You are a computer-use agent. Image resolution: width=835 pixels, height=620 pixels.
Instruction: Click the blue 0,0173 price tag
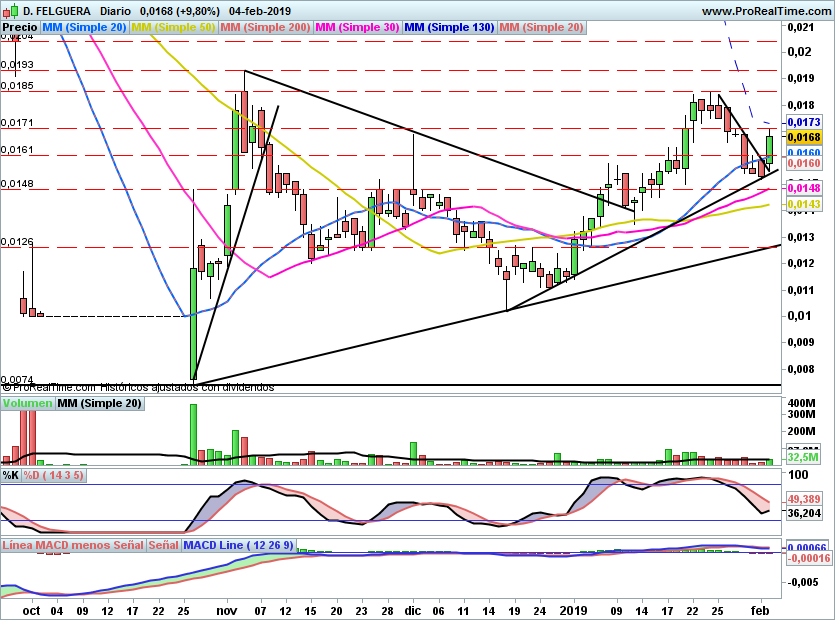click(804, 121)
